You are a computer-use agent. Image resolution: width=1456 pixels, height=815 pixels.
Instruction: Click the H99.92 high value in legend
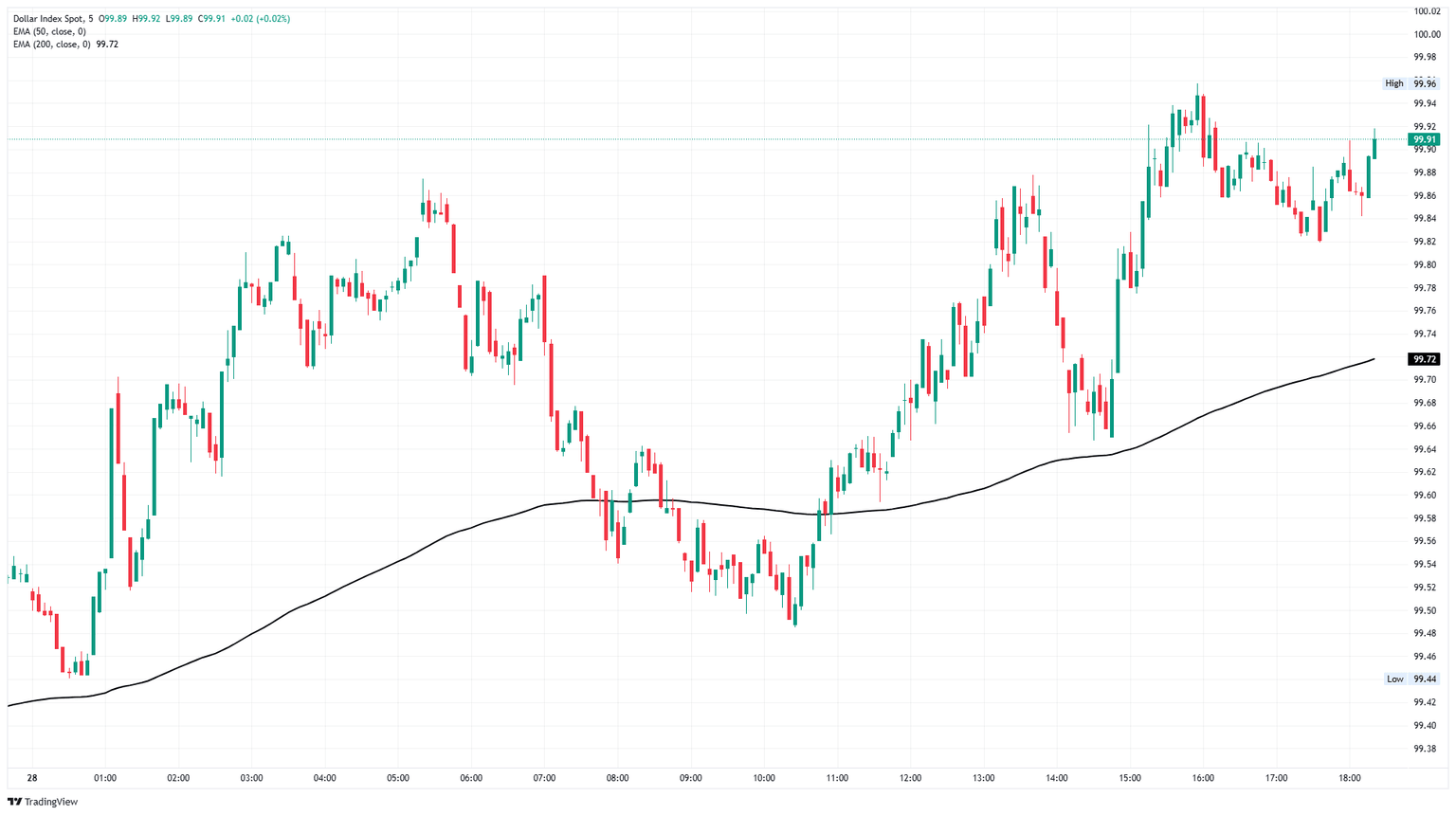coord(147,19)
